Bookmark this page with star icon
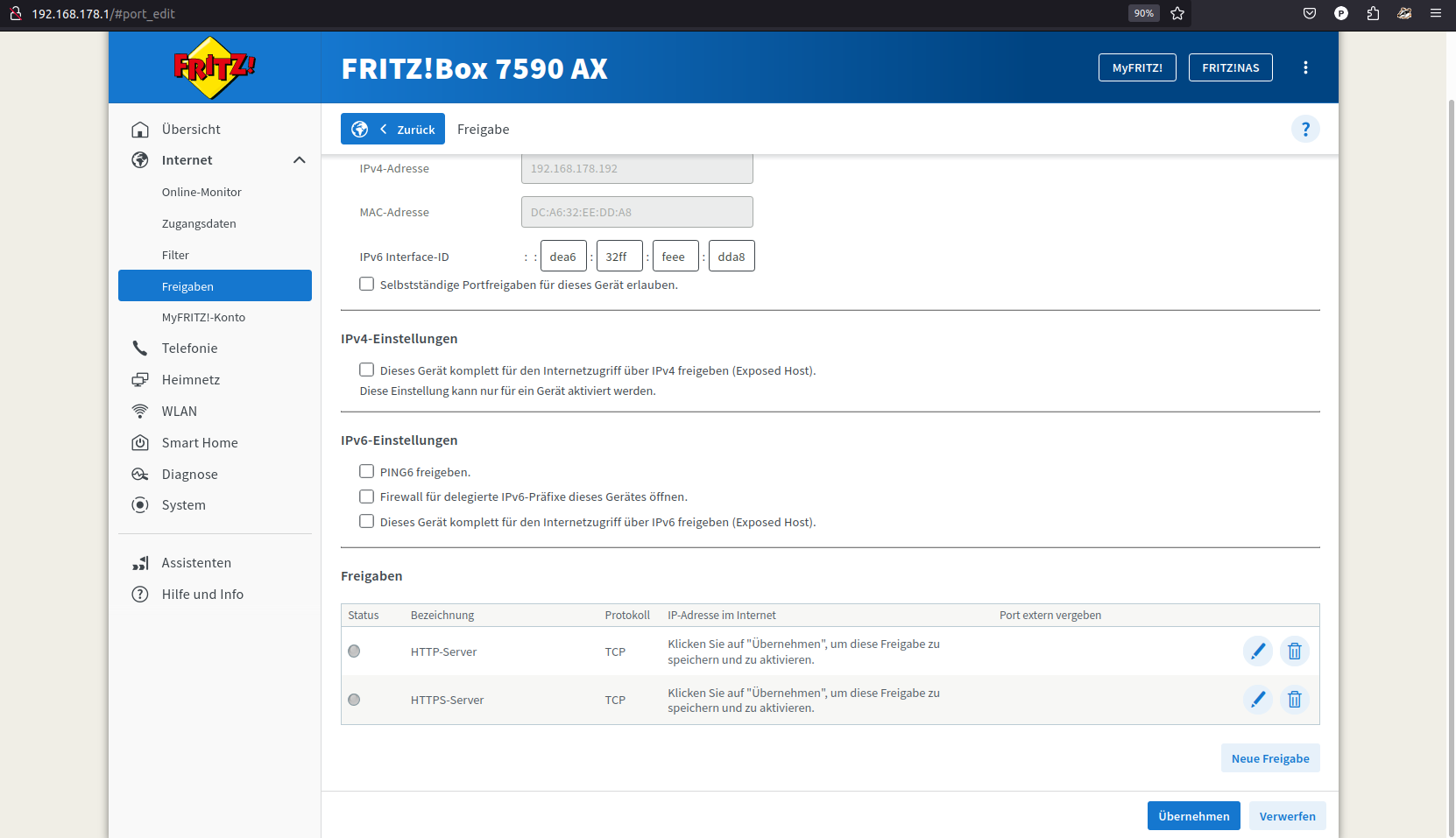The height and width of the screenshot is (838, 1456). tap(1177, 13)
